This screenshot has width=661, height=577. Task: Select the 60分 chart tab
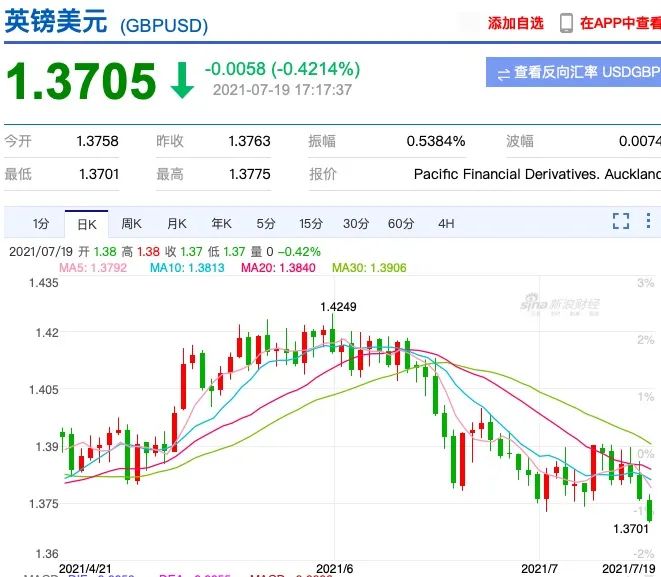pos(401,223)
